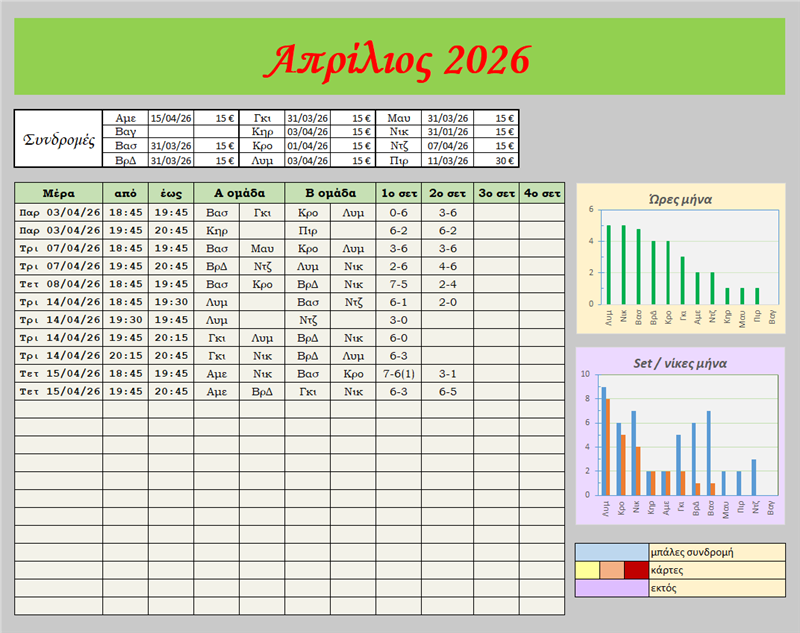Pick the orange card color swatch
The height and width of the screenshot is (633, 800).
click(611, 570)
